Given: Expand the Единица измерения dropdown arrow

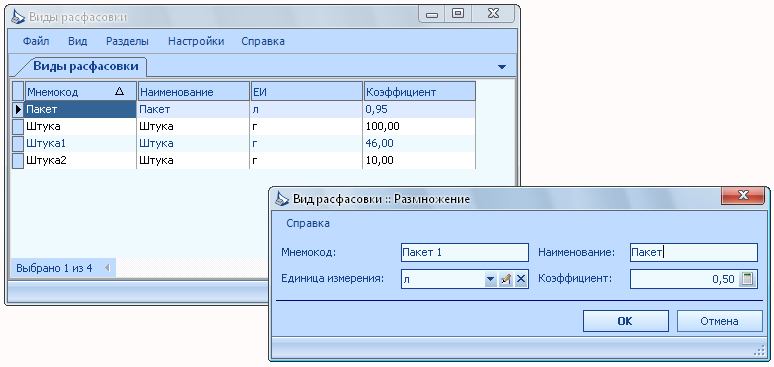Looking at the screenshot, I should tap(490, 280).
